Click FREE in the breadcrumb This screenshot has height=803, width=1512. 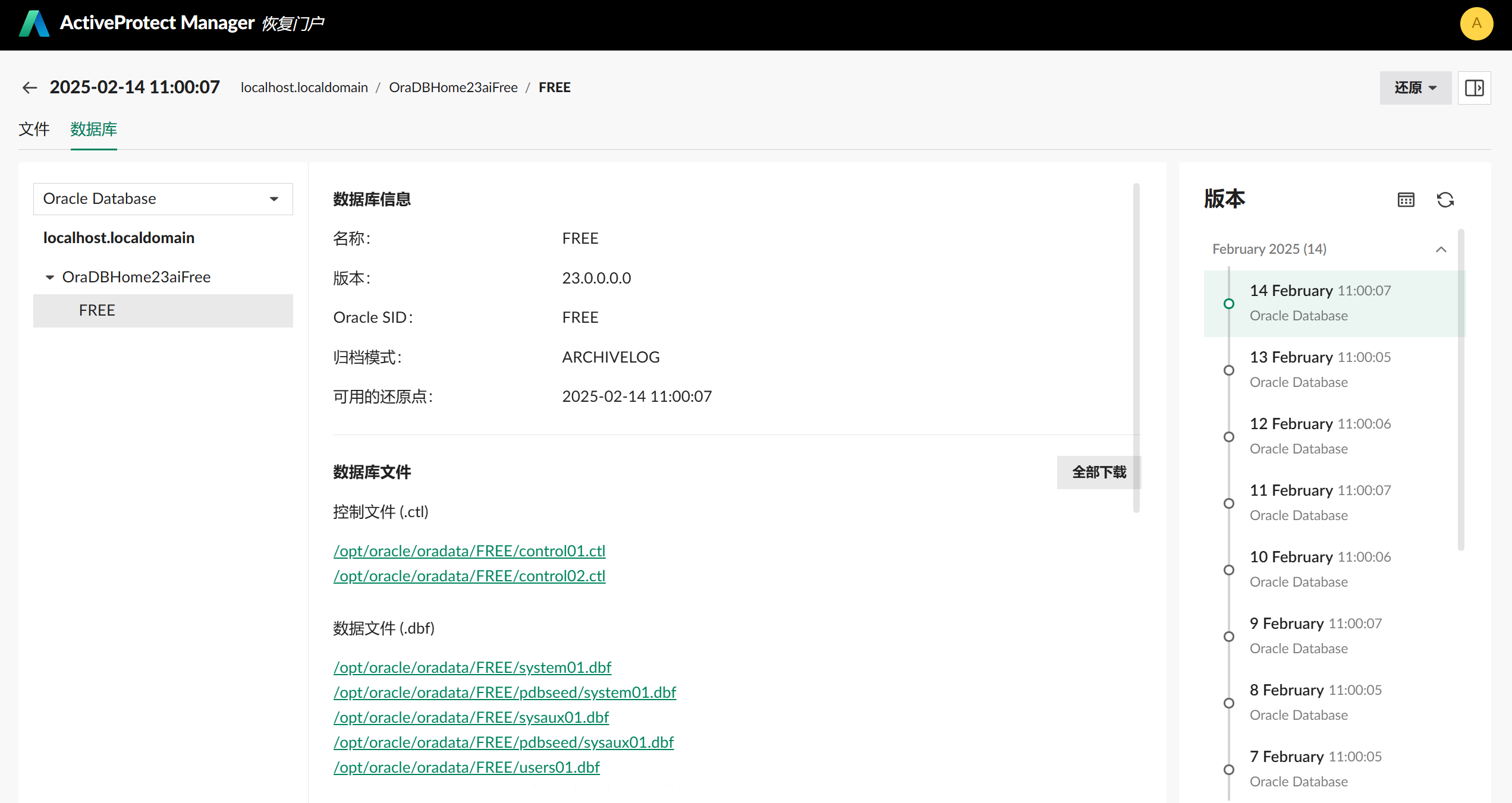coord(555,88)
